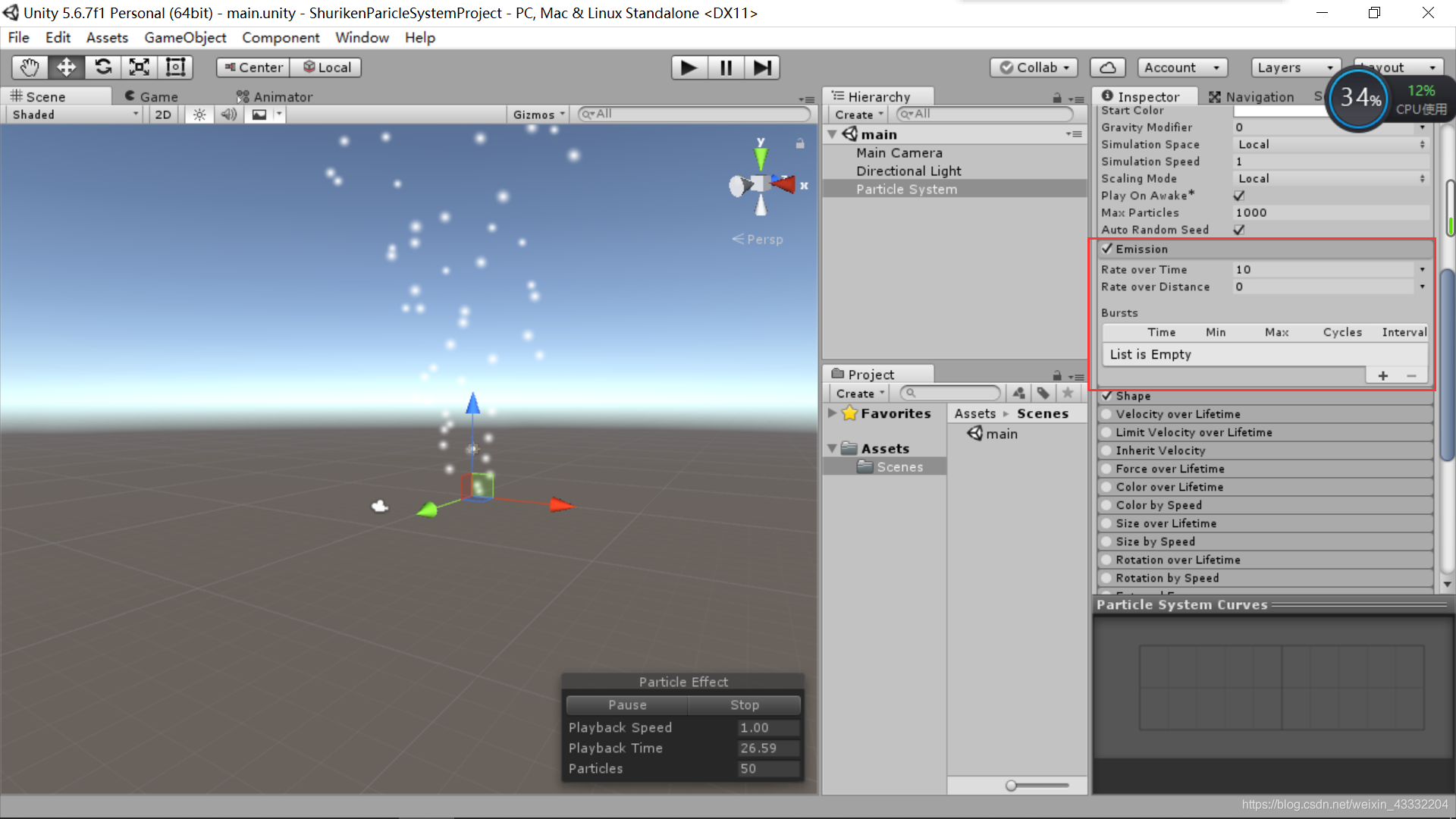Toggle Play On Awake checkbox
The width and height of the screenshot is (1456, 819).
pyautogui.click(x=1239, y=196)
